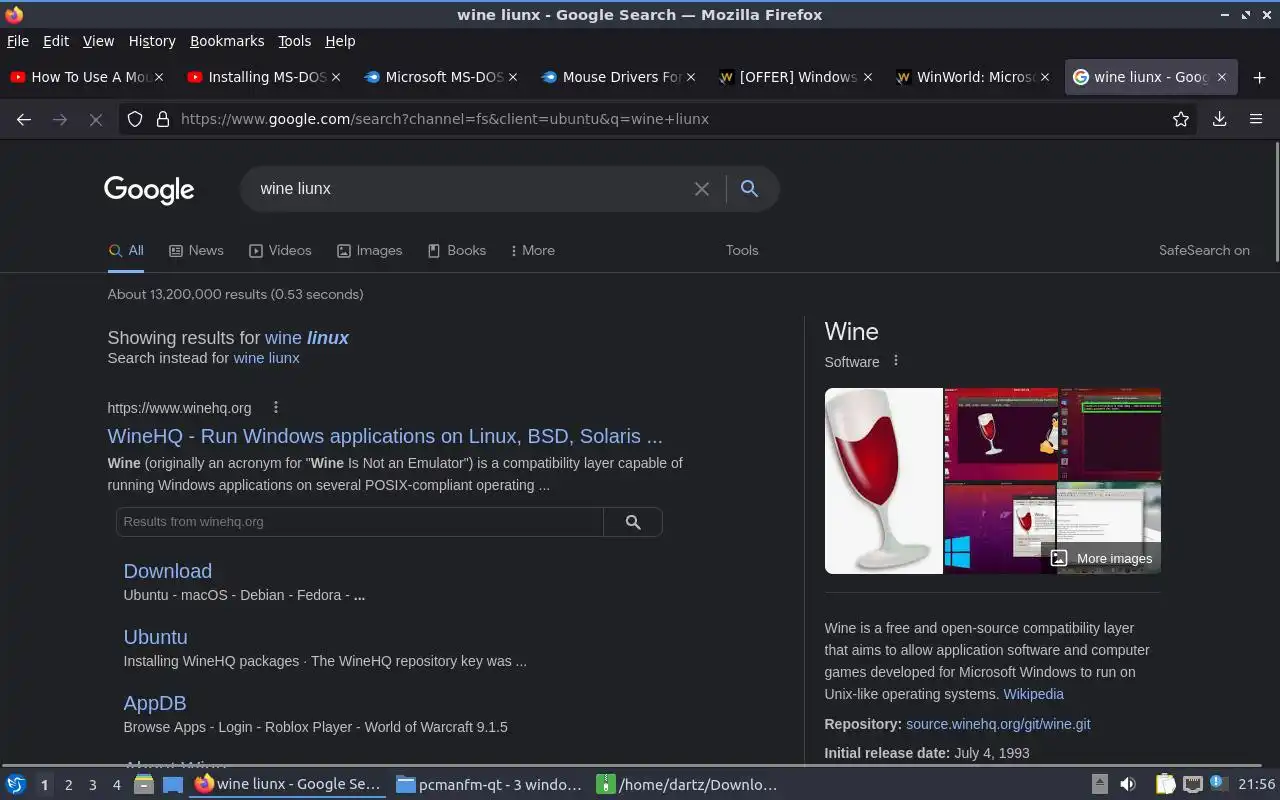Open tracking protection shield icon
Viewport: 1280px width, 800px height.
point(136,119)
